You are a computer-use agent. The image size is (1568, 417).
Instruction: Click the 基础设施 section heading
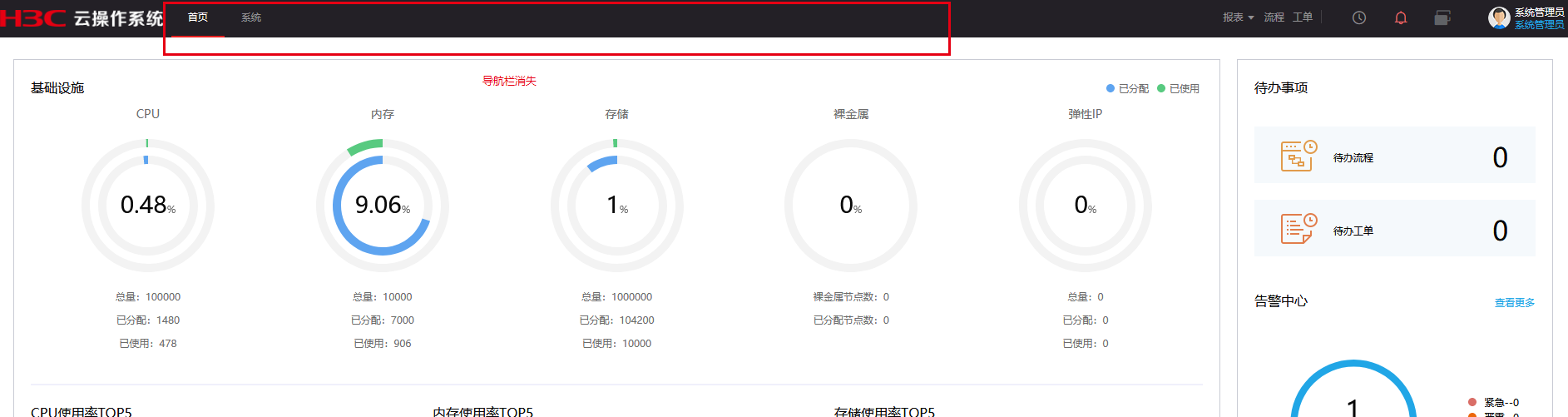coord(57,88)
